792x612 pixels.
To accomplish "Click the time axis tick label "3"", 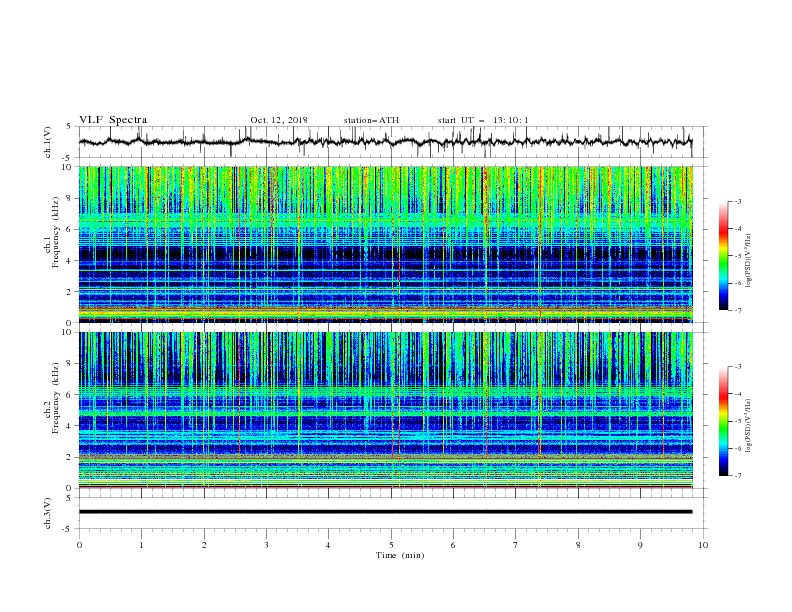I will [x=266, y=545].
